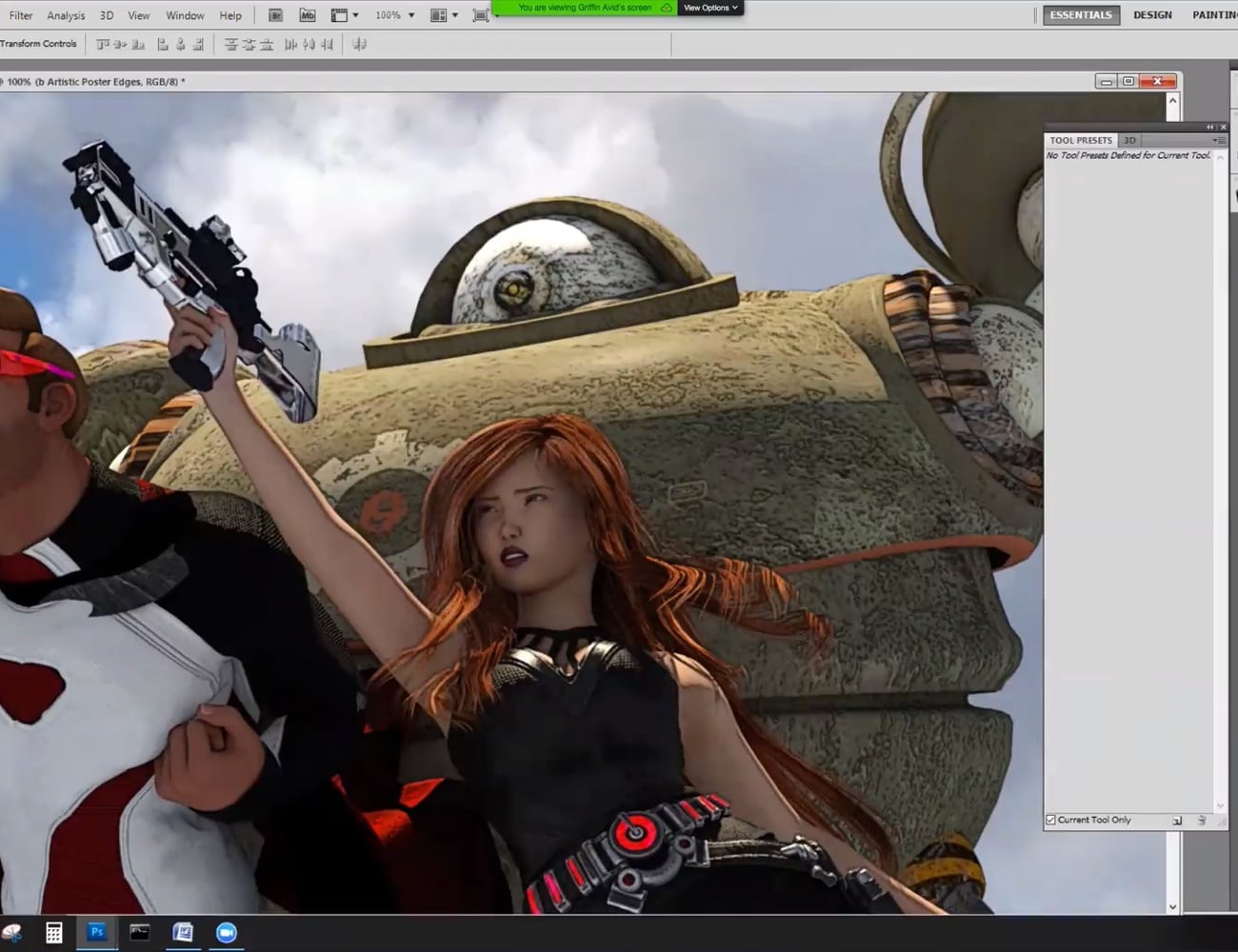Launch Adobe Bridge from the application bar
Viewport: 1238px width, 952px height.
point(275,14)
